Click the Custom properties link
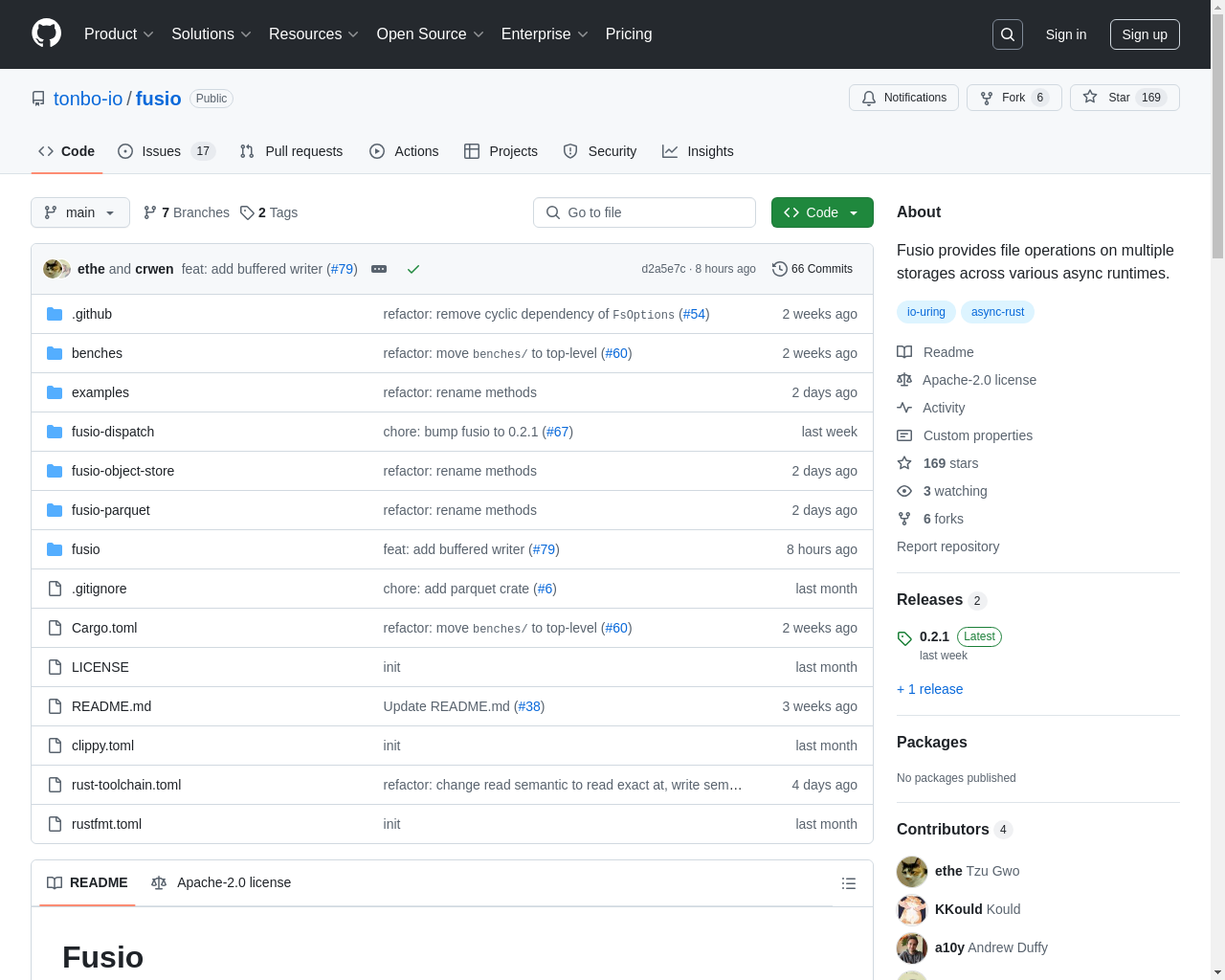Image resolution: width=1225 pixels, height=980 pixels. 978,435
